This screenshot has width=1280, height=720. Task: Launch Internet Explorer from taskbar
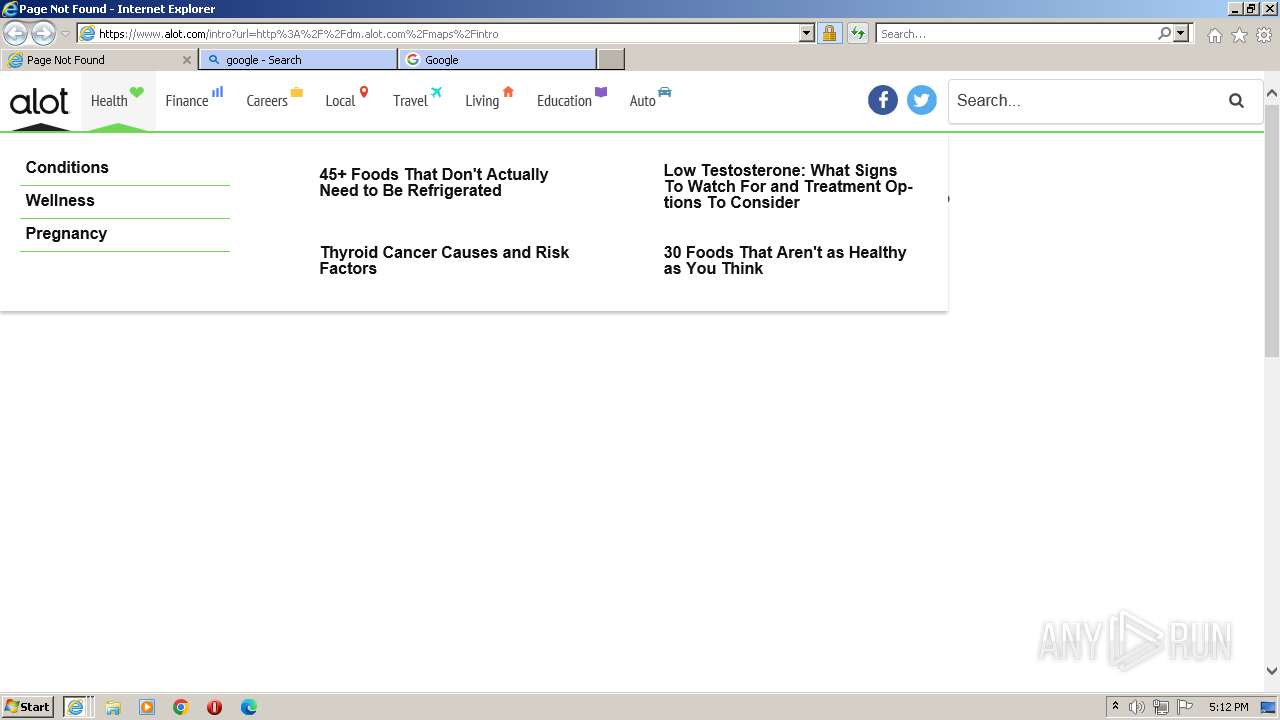[x=76, y=707]
